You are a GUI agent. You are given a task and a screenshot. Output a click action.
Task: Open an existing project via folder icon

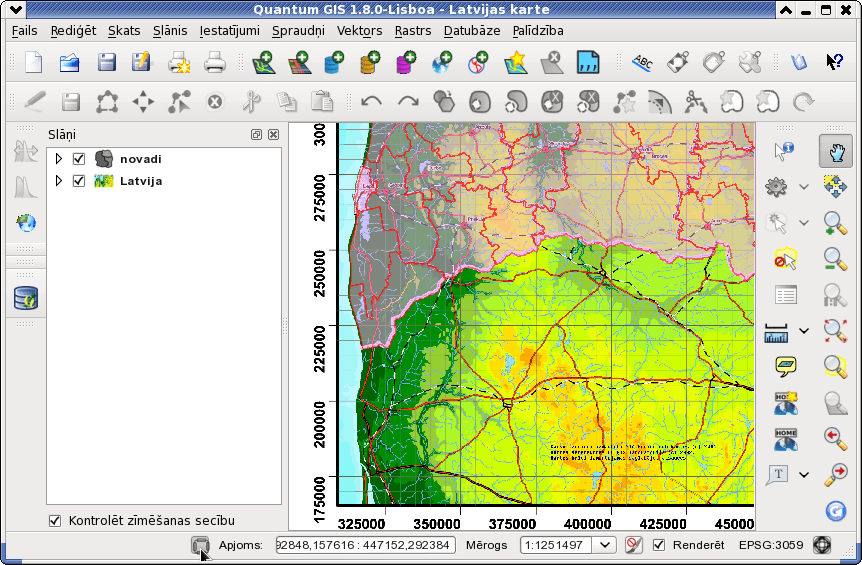tap(70, 63)
